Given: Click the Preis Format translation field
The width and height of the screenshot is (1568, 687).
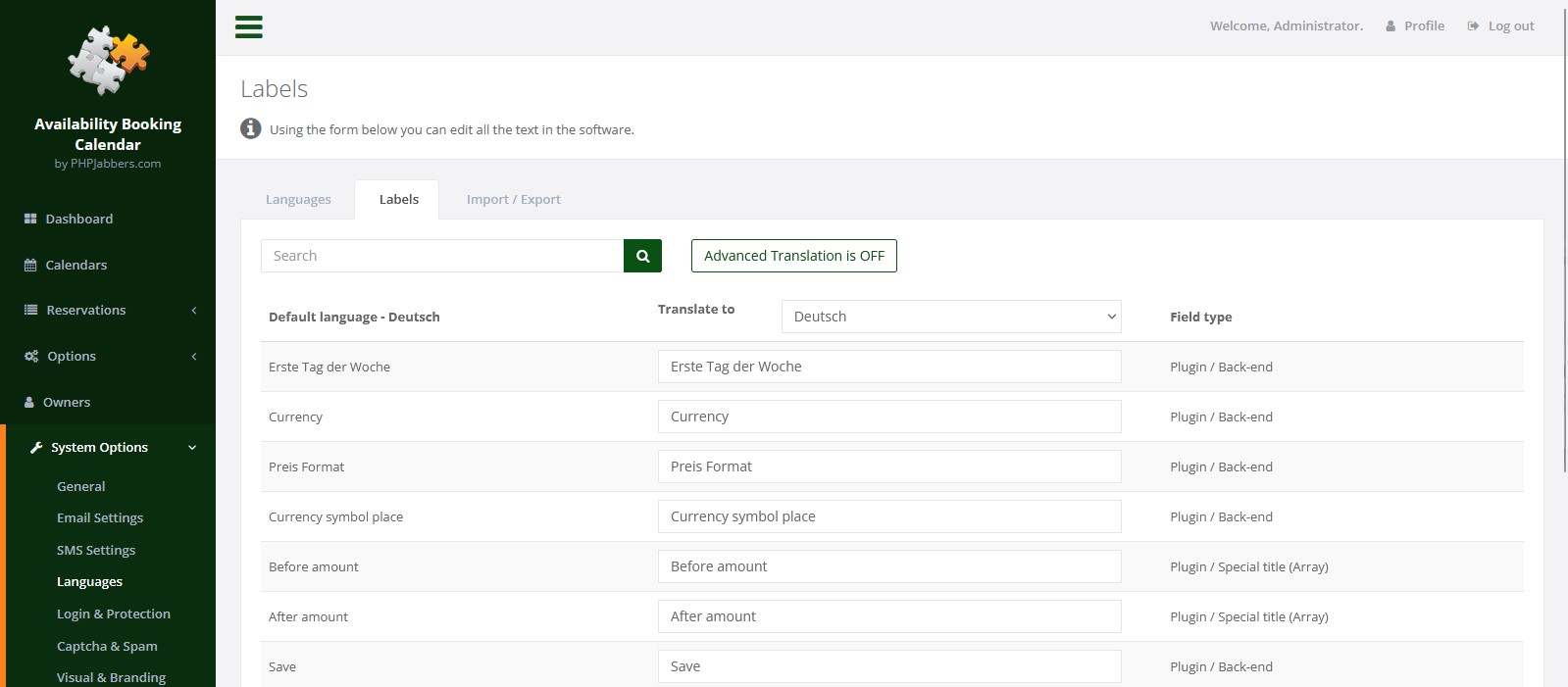Looking at the screenshot, I should [x=888, y=466].
